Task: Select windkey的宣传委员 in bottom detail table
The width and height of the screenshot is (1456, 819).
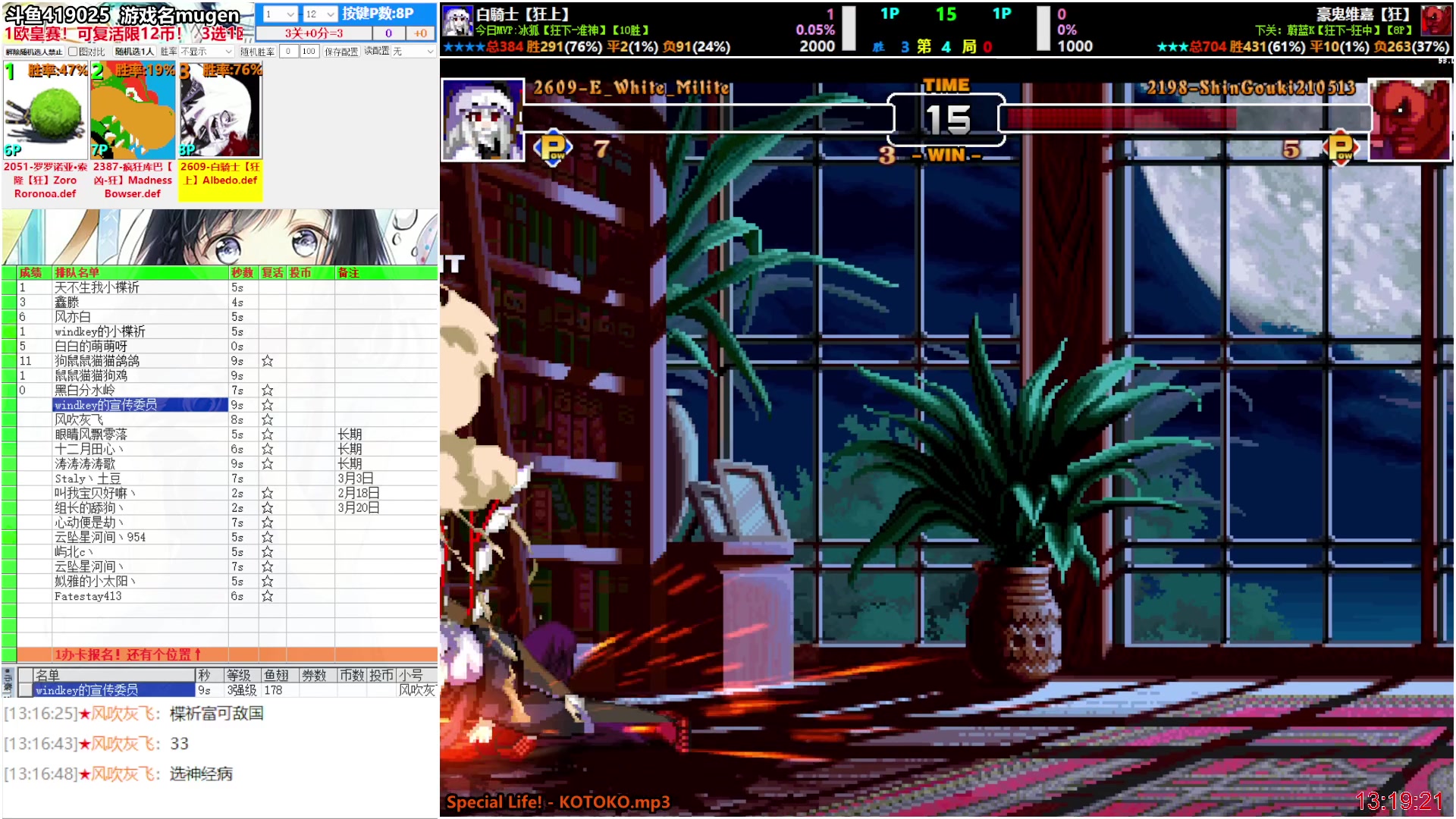Action: click(114, 690)
